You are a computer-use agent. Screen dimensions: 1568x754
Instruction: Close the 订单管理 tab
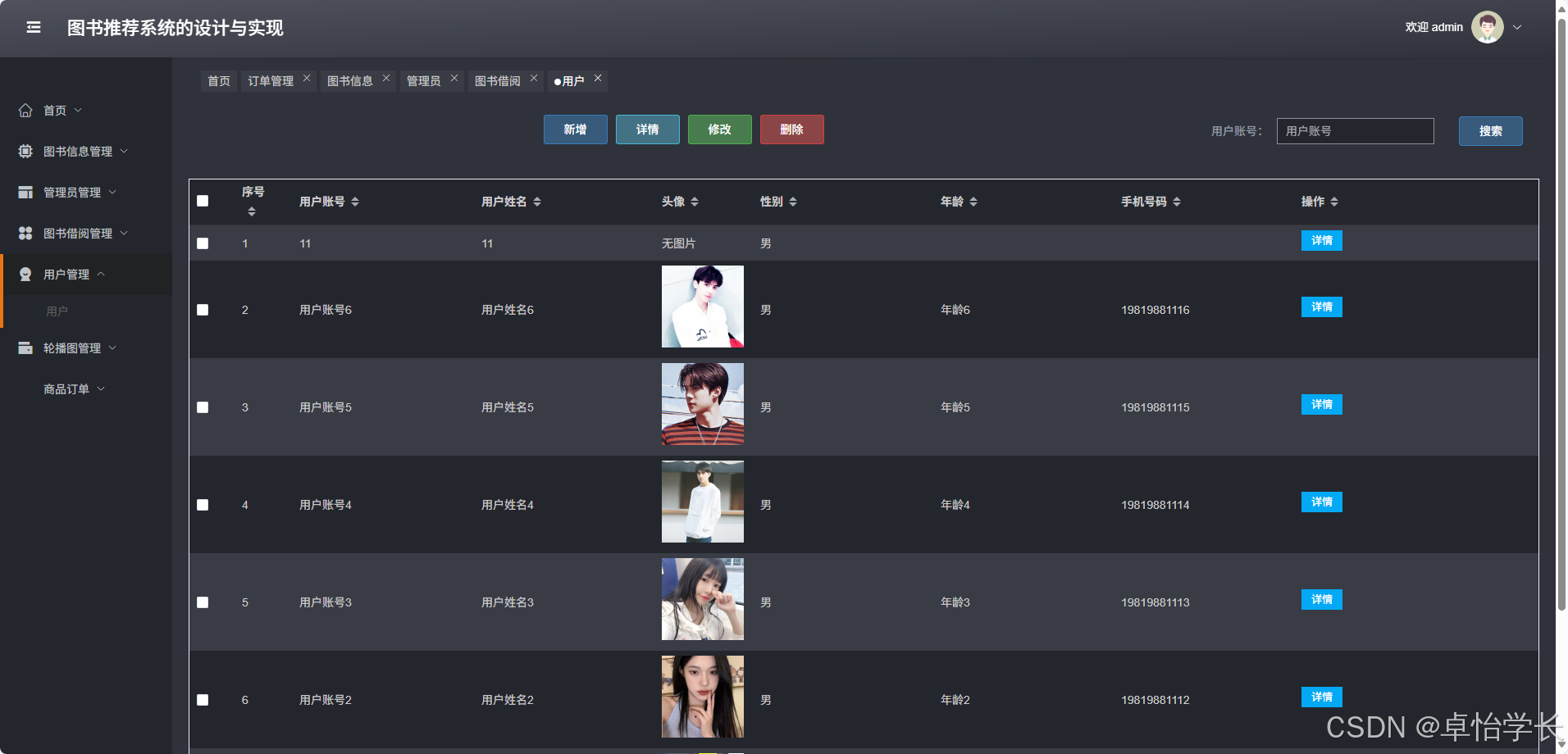[x=307, y=78]
